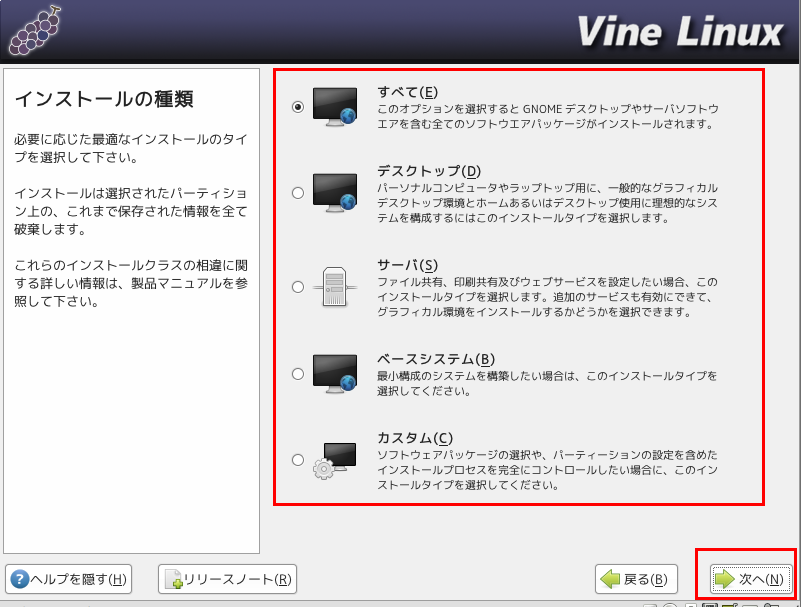Click the help paragraph about 選択されたパーティション

pyautogui.click(x=131, y=211)
